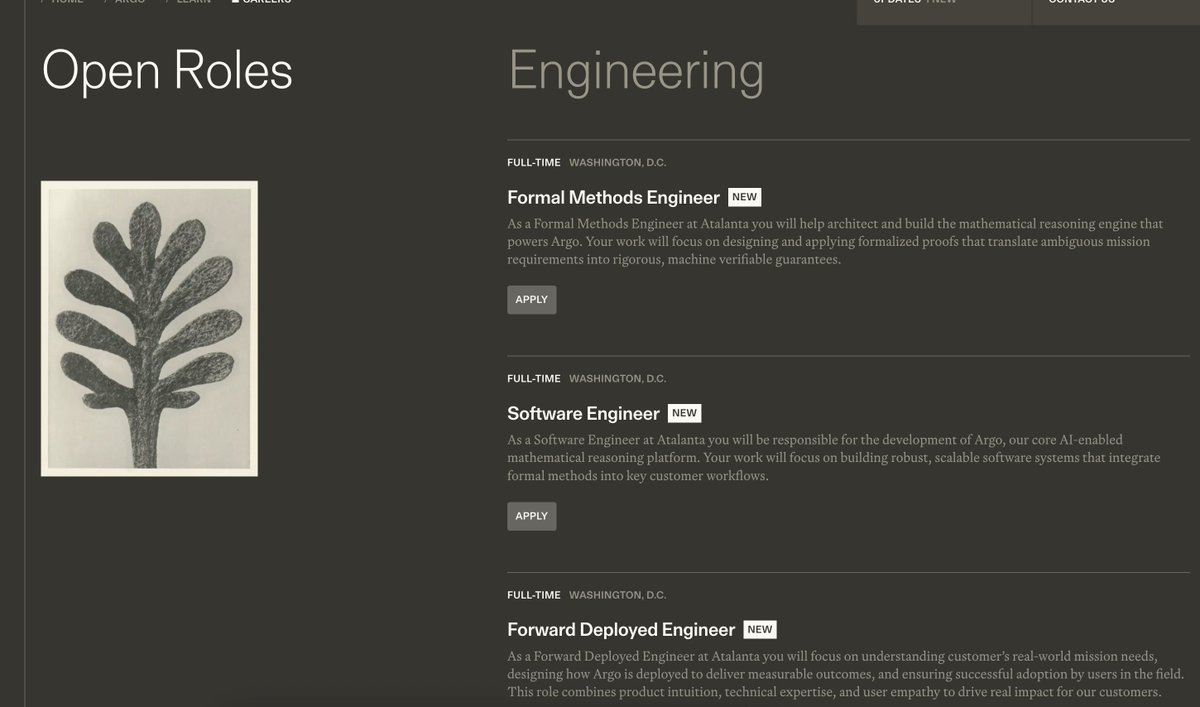Open the Software Engineer job title

coord(583,413)
